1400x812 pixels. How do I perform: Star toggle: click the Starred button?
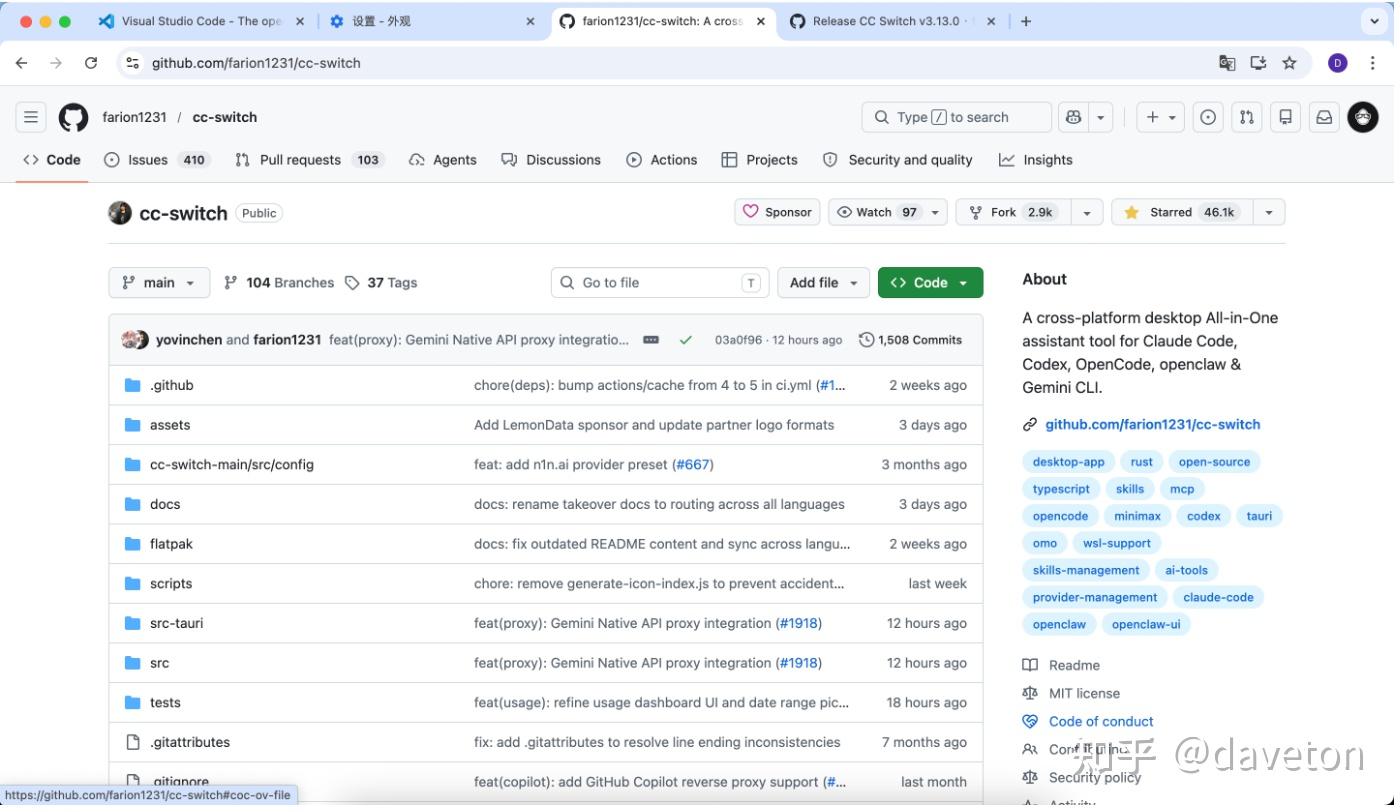pyautogui.click(x=1181, y=212)
